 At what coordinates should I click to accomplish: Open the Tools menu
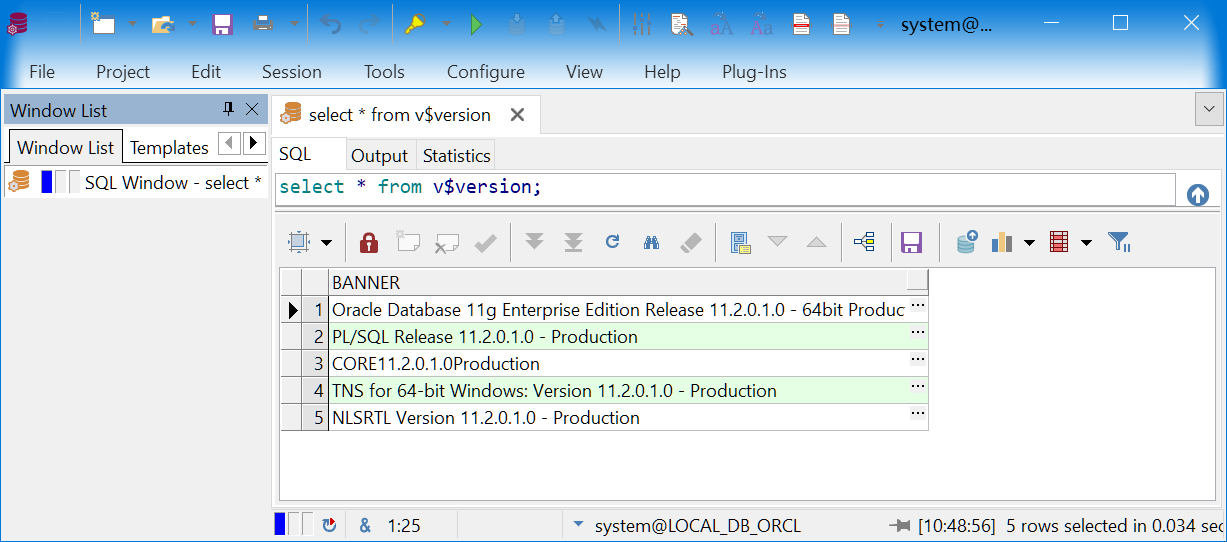coord(384,72)
